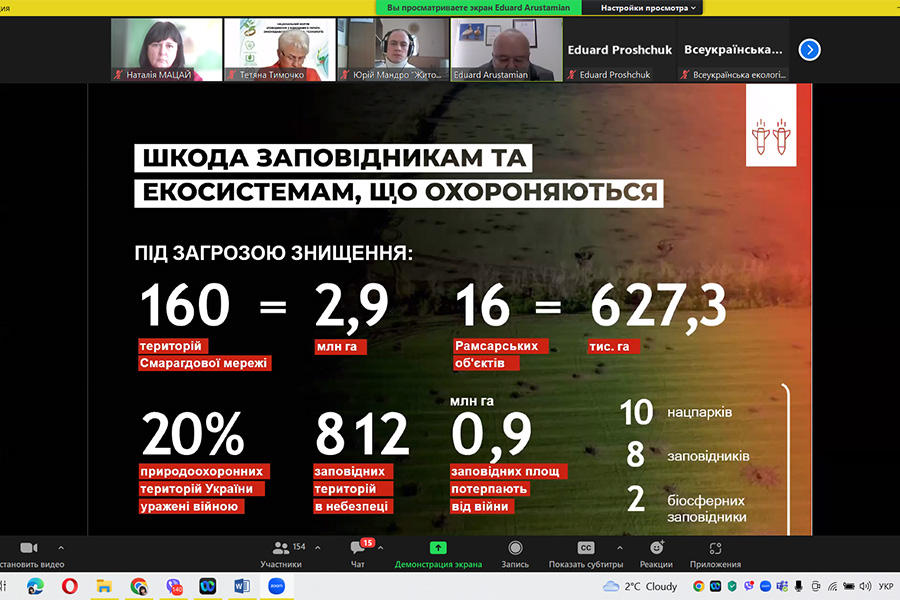Open the Webex app in the taskbar
This screenshot has width=900, height=600.
(x=207, y=586)
